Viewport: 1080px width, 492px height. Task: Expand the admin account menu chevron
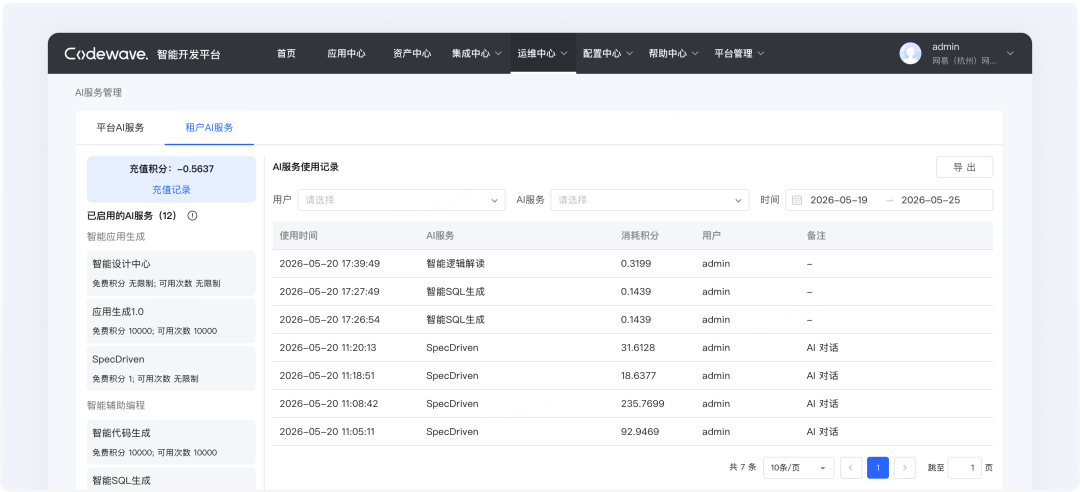pyautogui.click(x=1010, y=54)
